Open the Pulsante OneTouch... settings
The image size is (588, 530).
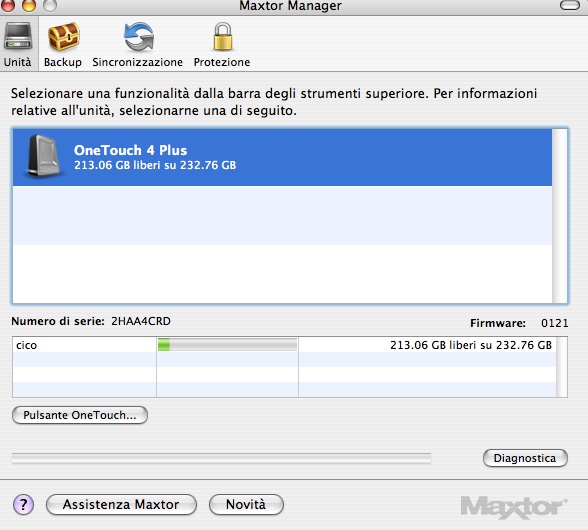[80, 415]
